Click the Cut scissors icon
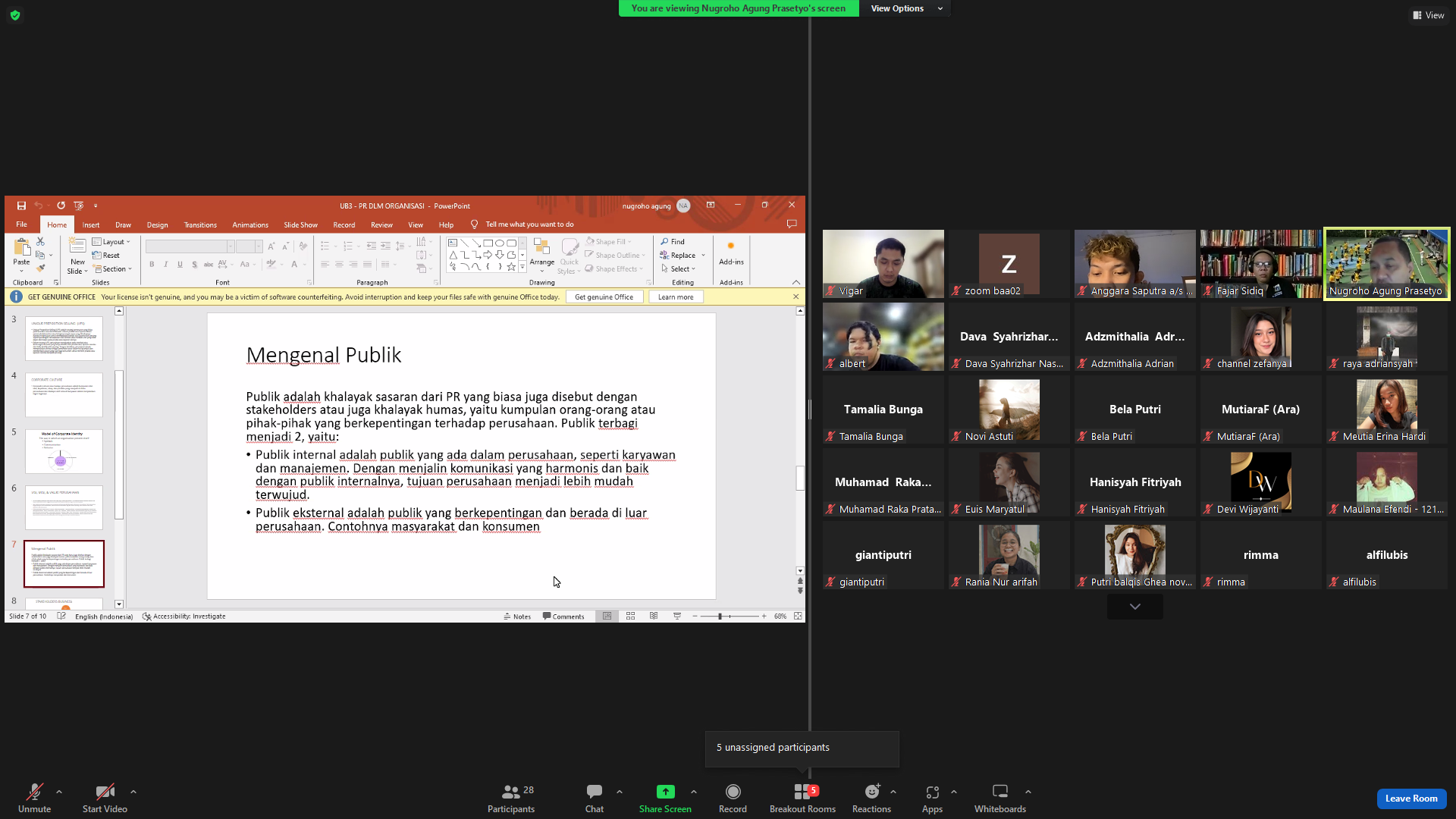The image size is (1456, 819). point(40,242)
